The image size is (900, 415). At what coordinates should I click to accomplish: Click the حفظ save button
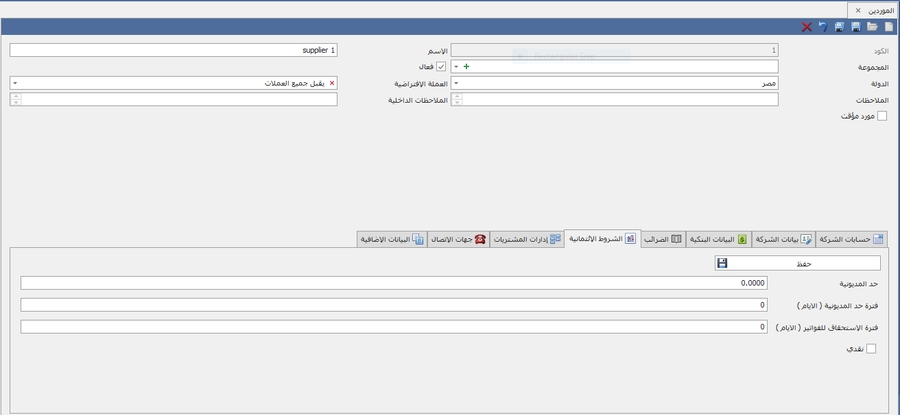click(x=796, y=263)
